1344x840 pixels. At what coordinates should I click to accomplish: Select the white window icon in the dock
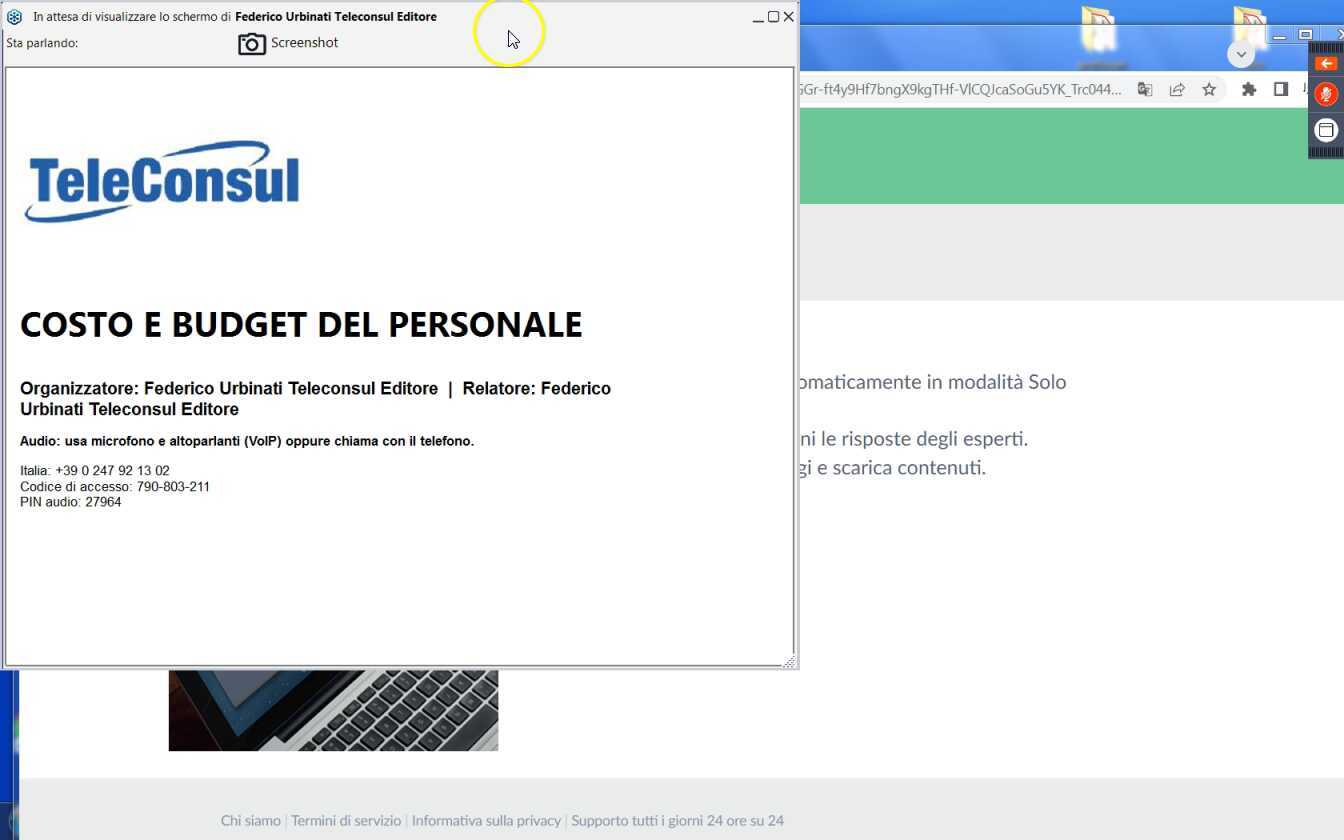pyautogui.click(x=1326, y=129)
